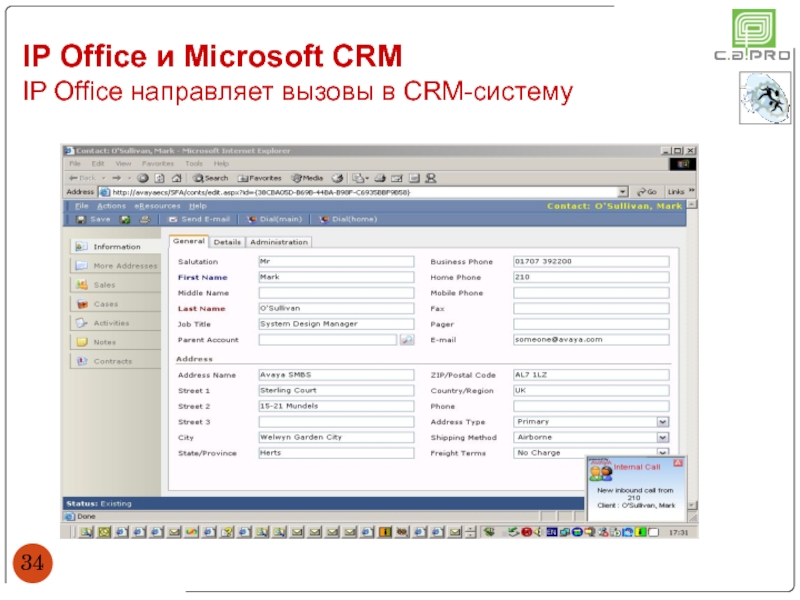Open Media in the browser toolbar
This screenshot has width=800, height=600.
[307, 178]
